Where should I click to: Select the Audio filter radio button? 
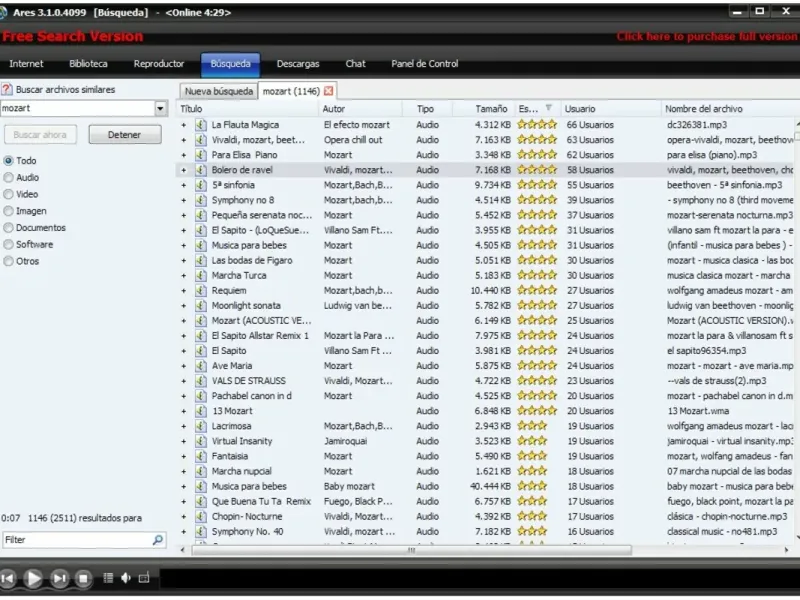[x=8, y=178]
